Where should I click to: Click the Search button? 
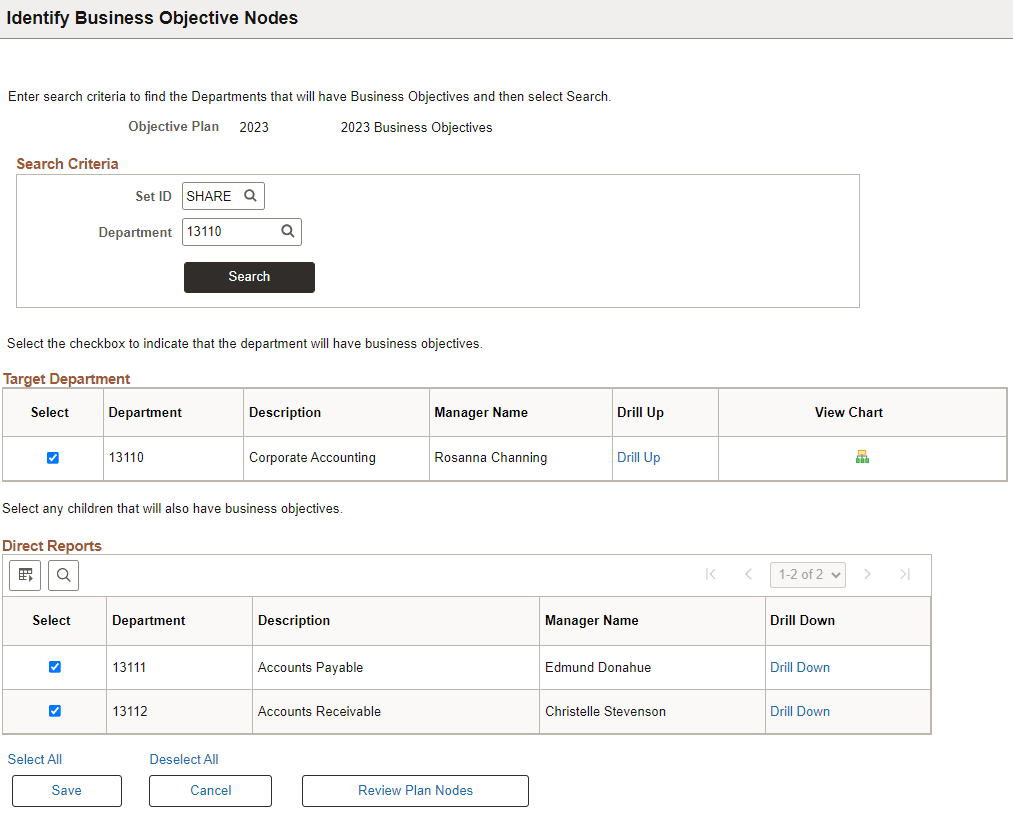coord(249,277)
